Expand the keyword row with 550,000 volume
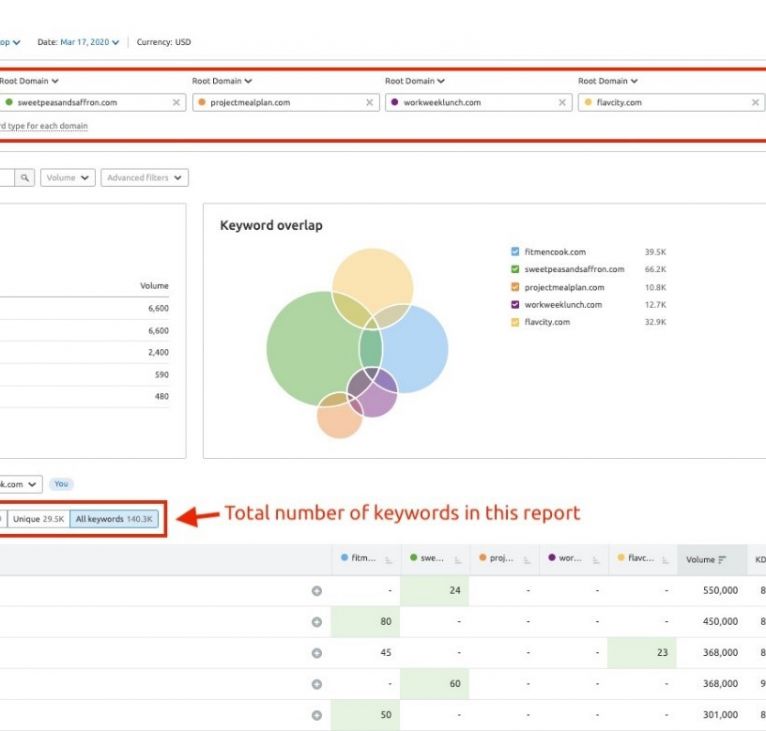The image size is (766, 731). [x=317, y=591]
